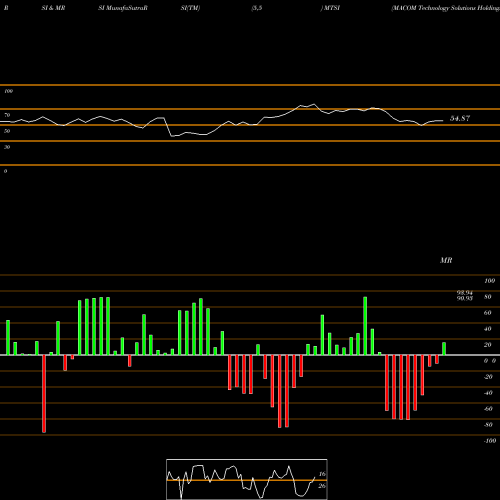The width and height of the screenshot is (500, 500).
Task: Click the -100 label on MR axis
Action: click(490, 441)
